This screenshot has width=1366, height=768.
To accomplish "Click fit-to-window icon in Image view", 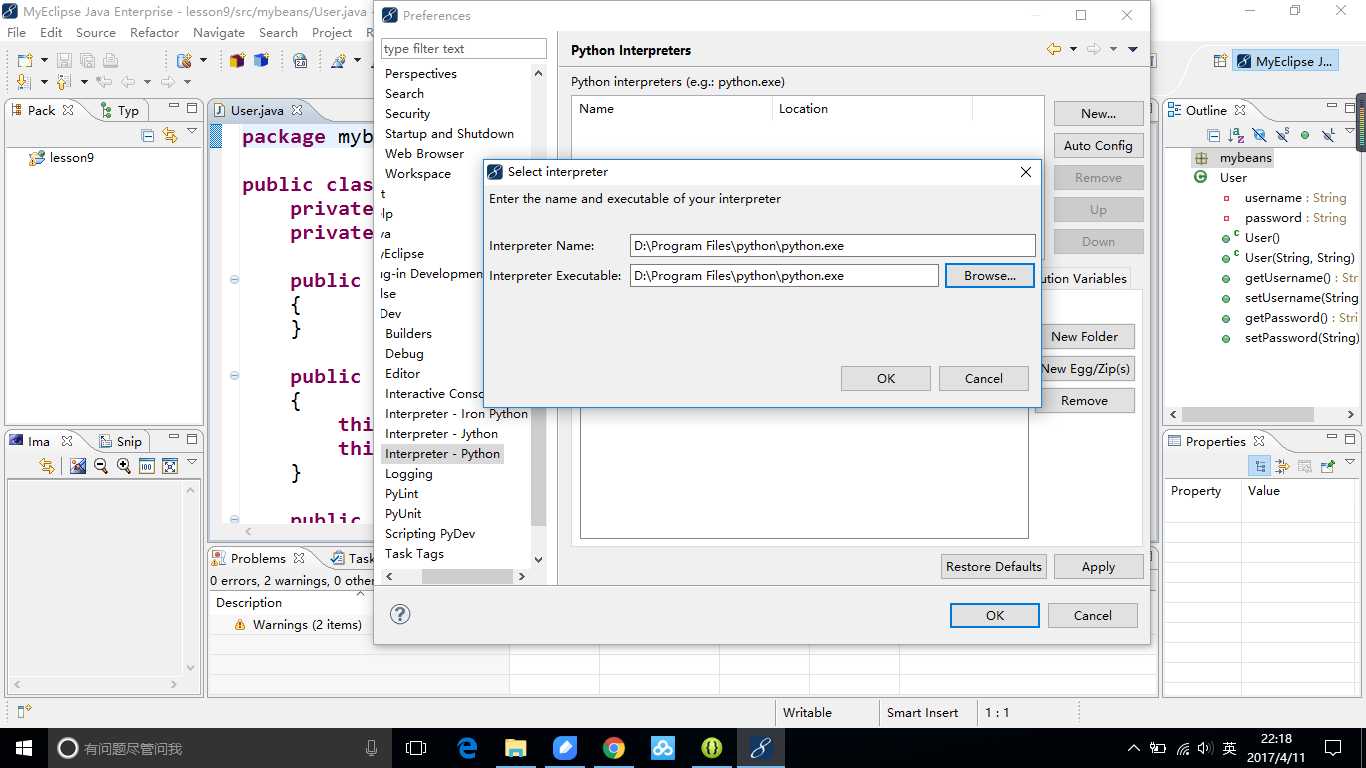I will pos(170,466).
